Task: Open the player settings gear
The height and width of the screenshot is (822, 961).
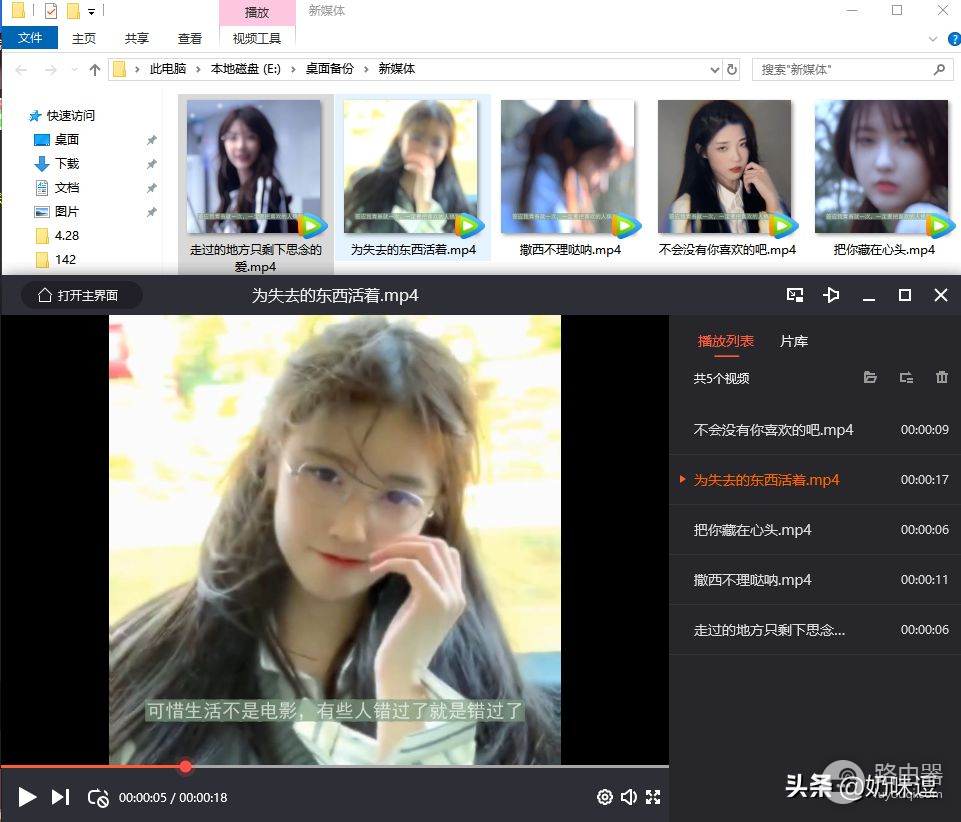Action: (x=604, y=797)
